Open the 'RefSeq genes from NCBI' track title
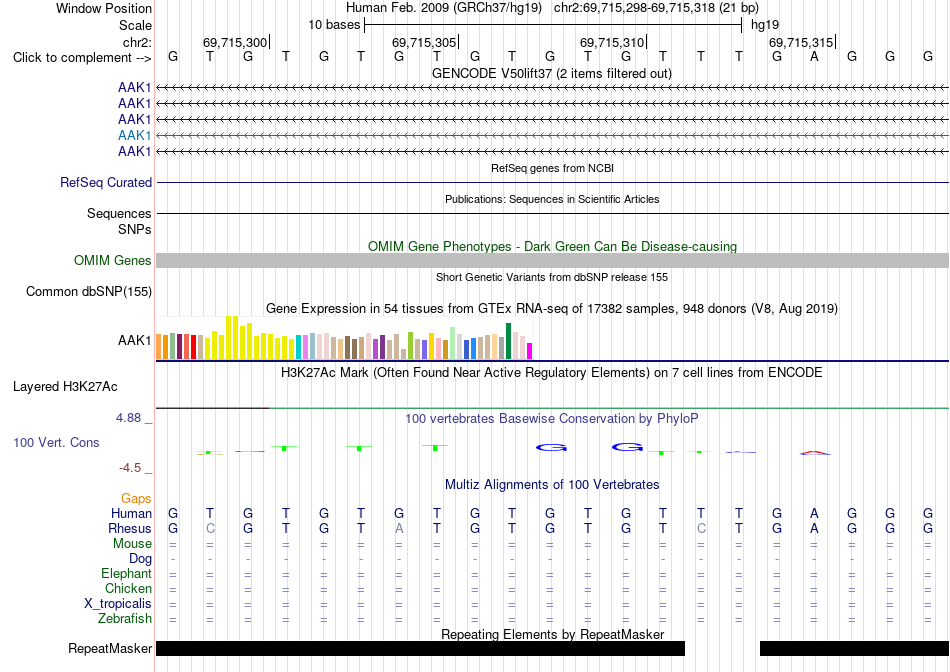The height and width of the screenshot is (672, 950). point(552,168)
